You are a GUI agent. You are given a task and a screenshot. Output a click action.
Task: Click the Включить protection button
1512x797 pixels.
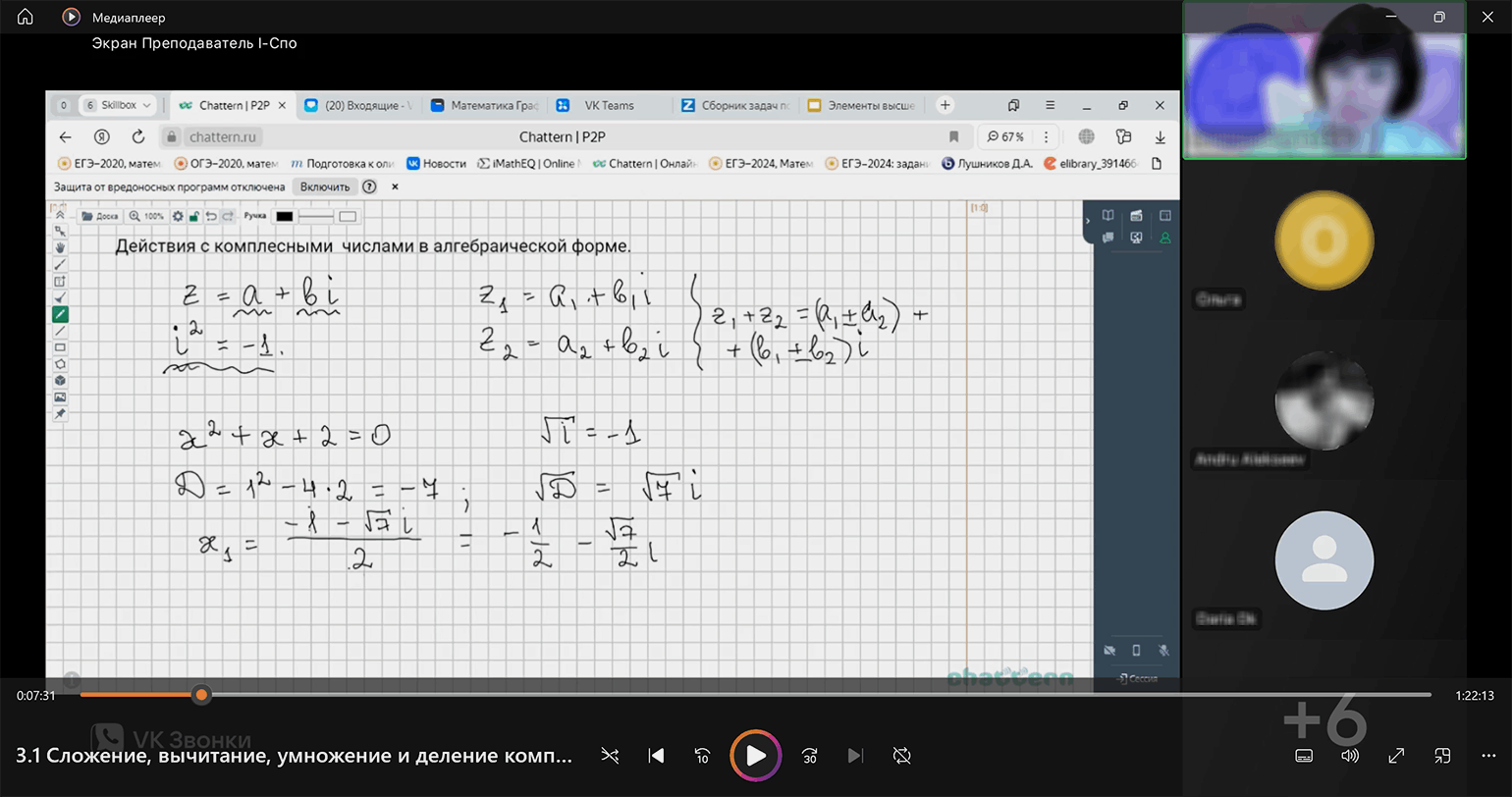pyautogui.click(x=325, y=186)
